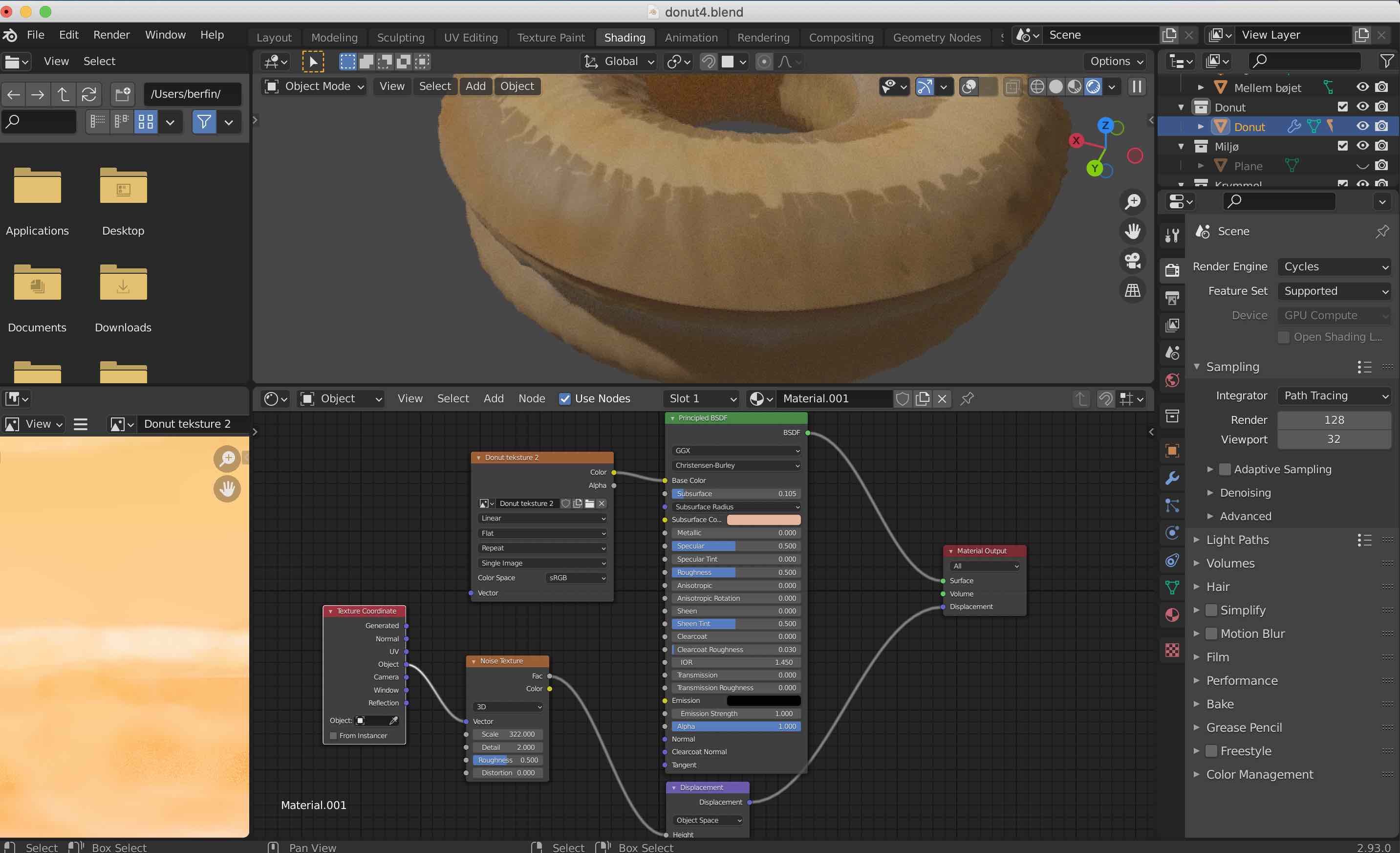Enable Simplify checkbox
The image size is (1400, 853).
pyautogui.click(x=1211, y=610)
